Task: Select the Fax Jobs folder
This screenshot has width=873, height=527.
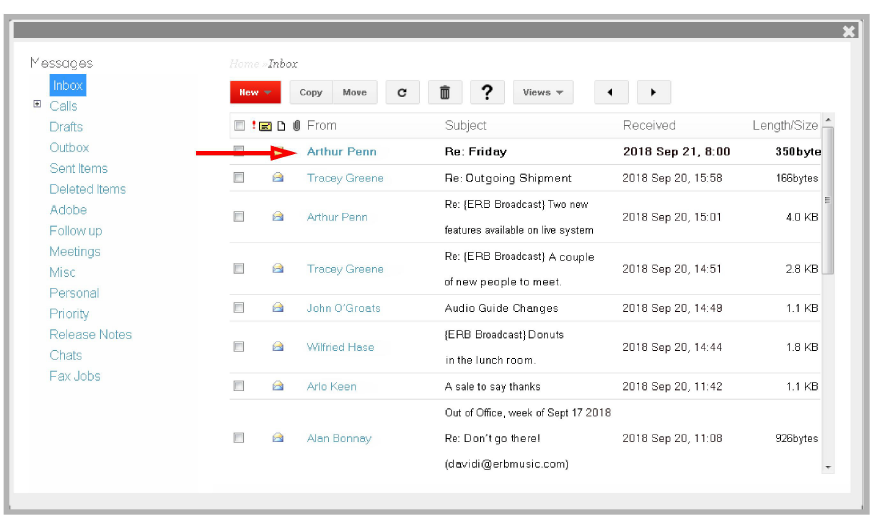Action: pos(75,376)
